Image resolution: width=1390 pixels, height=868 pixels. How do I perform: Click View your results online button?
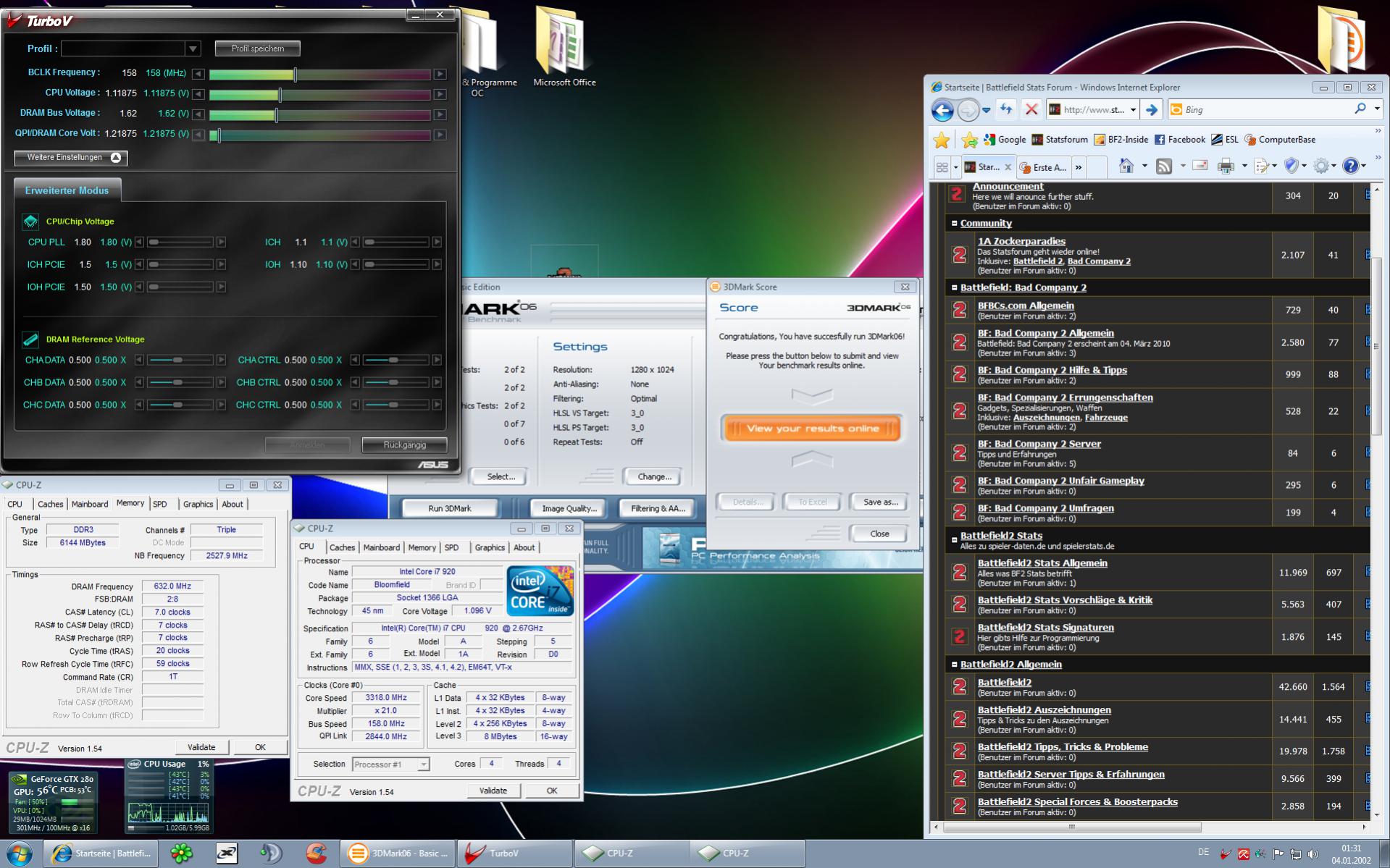click(x=811, y=429)
